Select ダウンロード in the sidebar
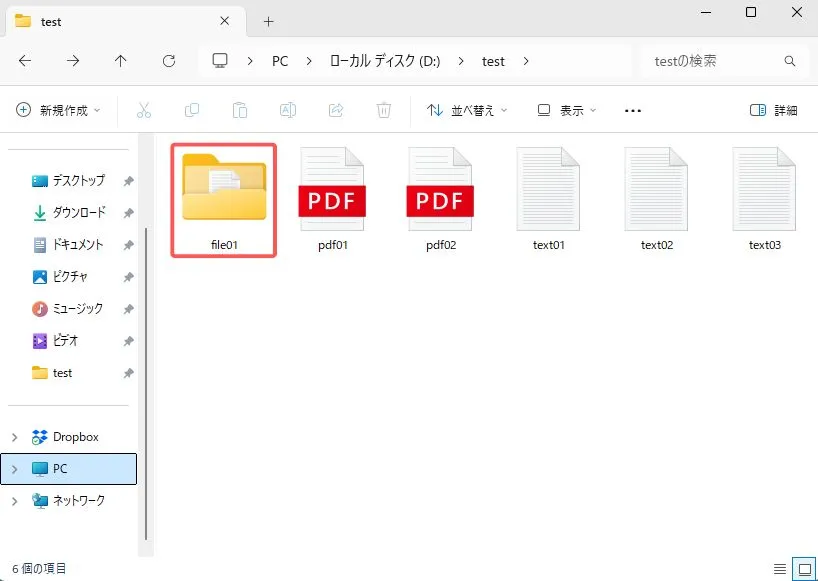The width and height of the screenshot is (818, 581). click(78, 213)
